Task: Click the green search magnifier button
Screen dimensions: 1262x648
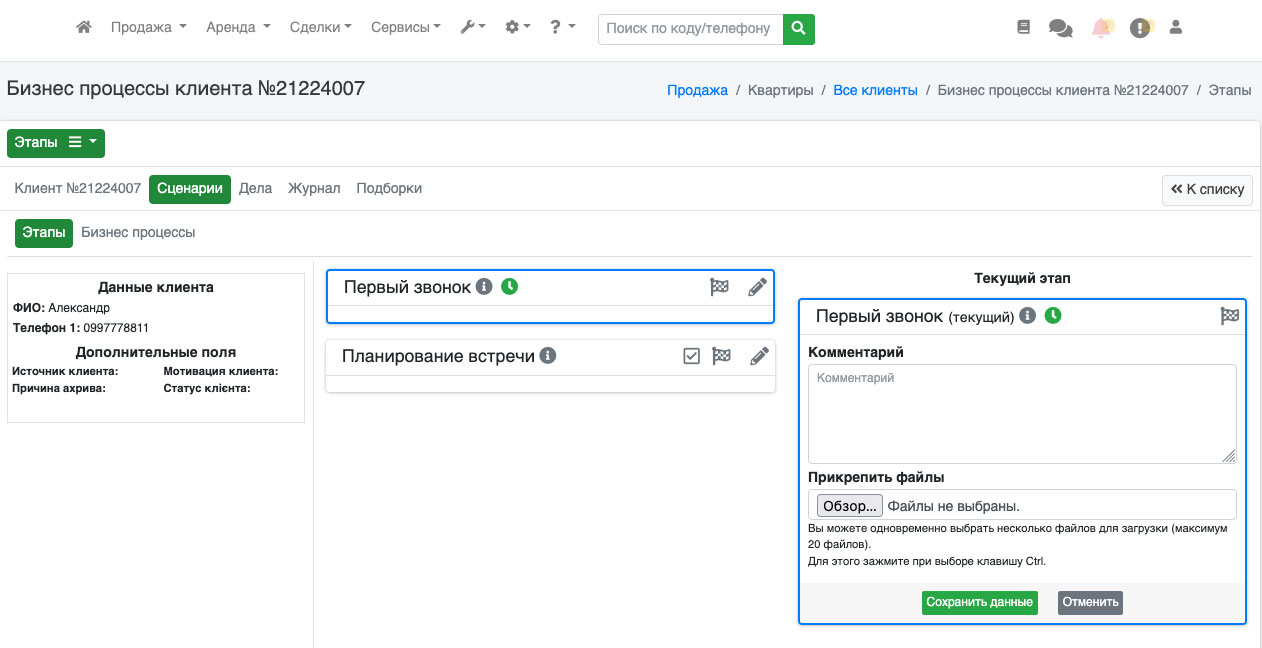Action: pyautogui.click(x=798, y=29)
